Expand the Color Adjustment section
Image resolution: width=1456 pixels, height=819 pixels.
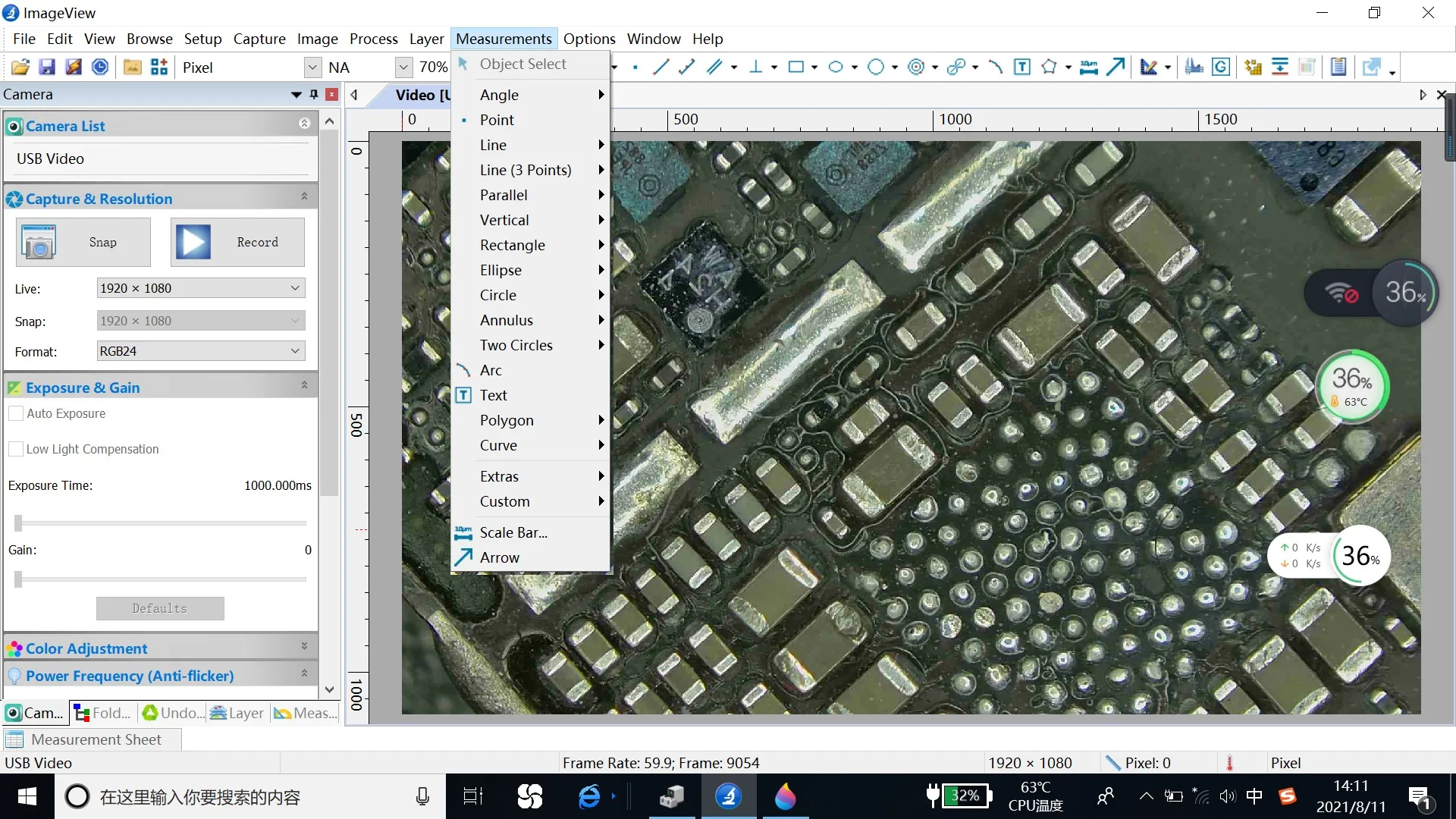click(x=304, y=647)
